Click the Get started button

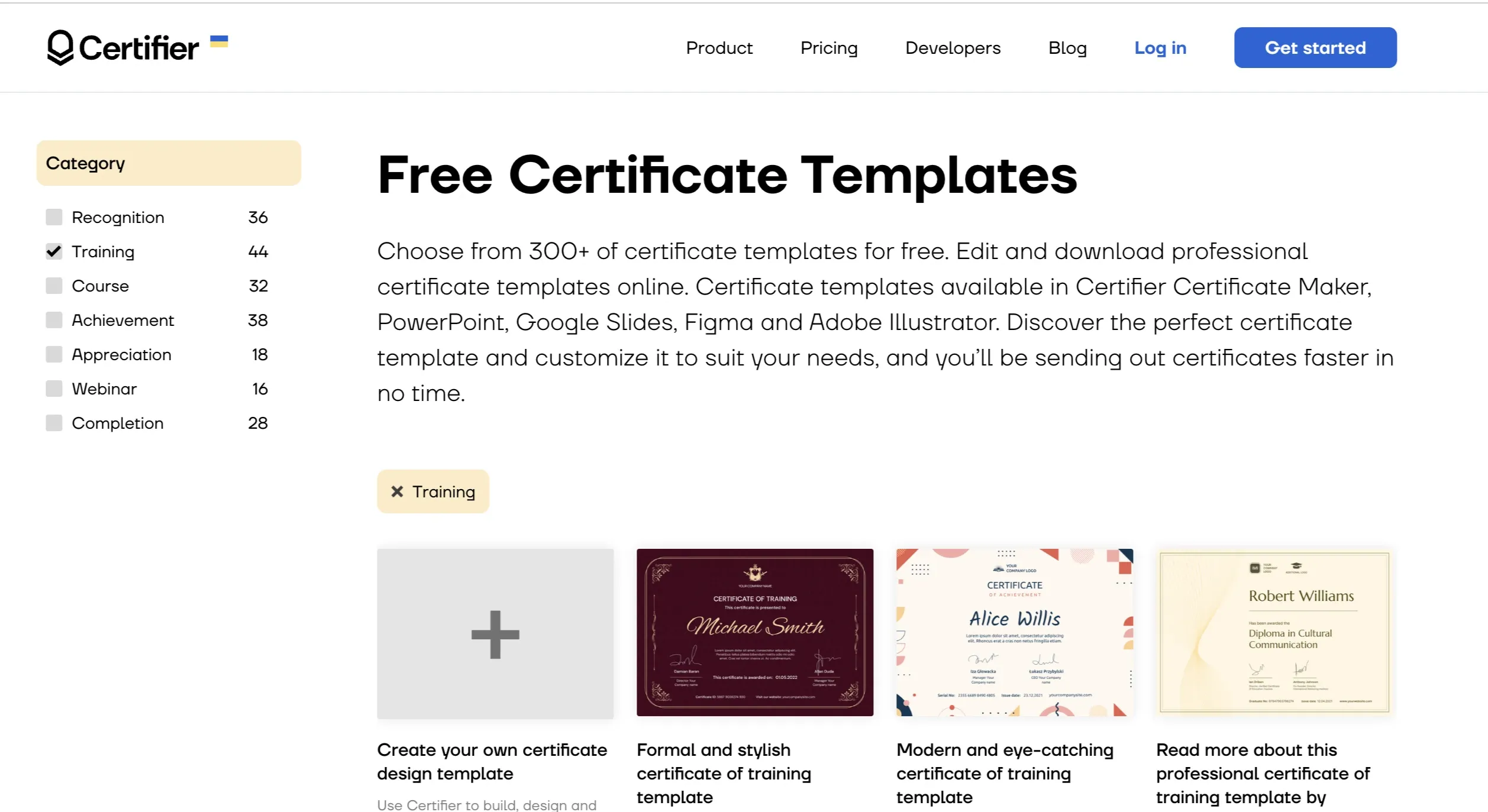pyautogui.click(x=1314, y=47)
